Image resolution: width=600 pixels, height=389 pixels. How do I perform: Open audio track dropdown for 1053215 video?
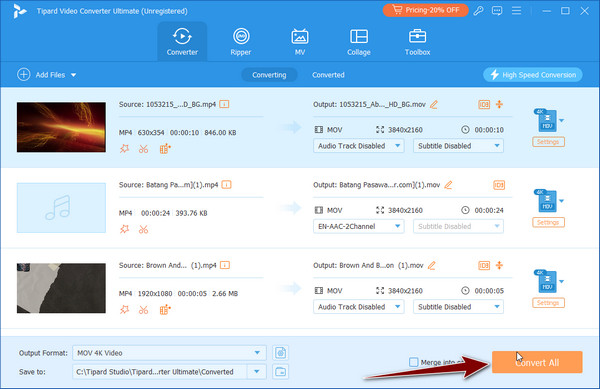point(359,146)
